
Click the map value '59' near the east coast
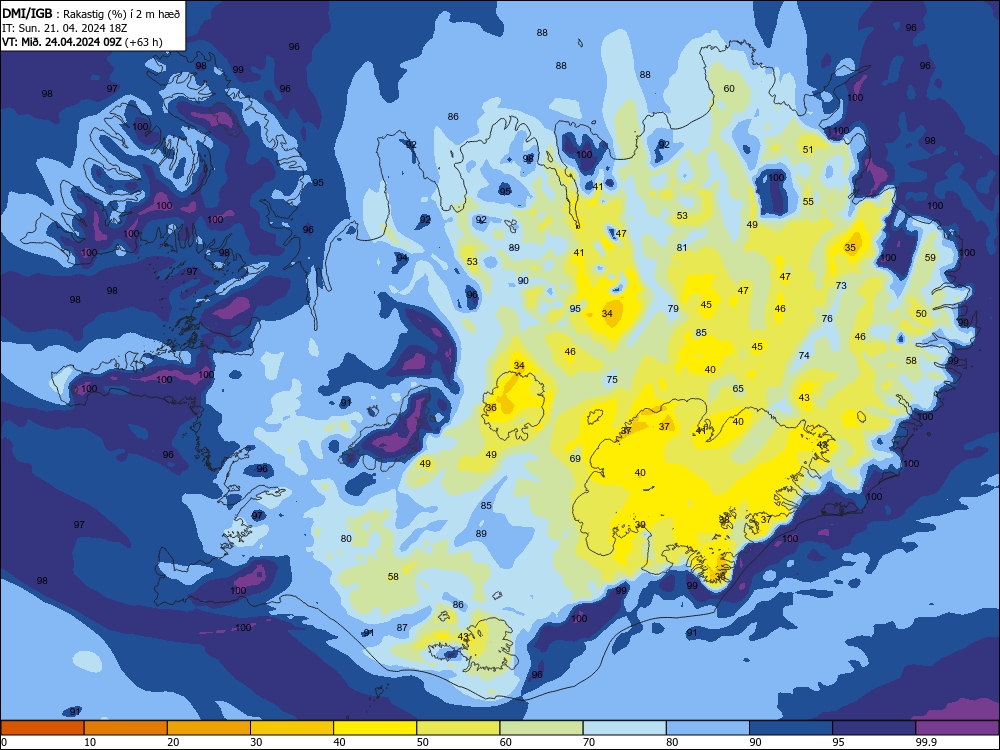930,257
